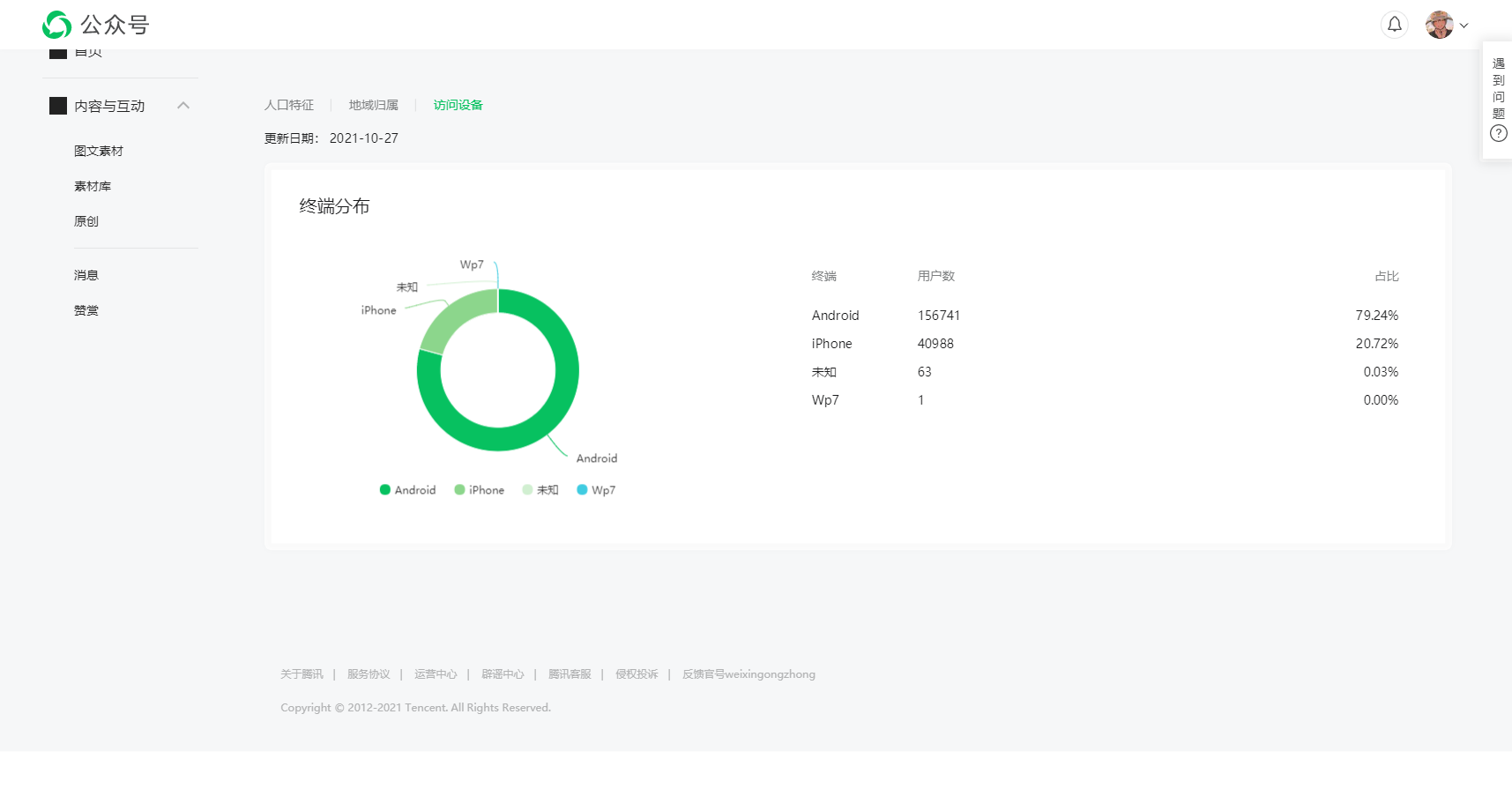1512x811 pixels.
Task: Open the 服务协议 footer link
Action: click(x=369, y=674)
